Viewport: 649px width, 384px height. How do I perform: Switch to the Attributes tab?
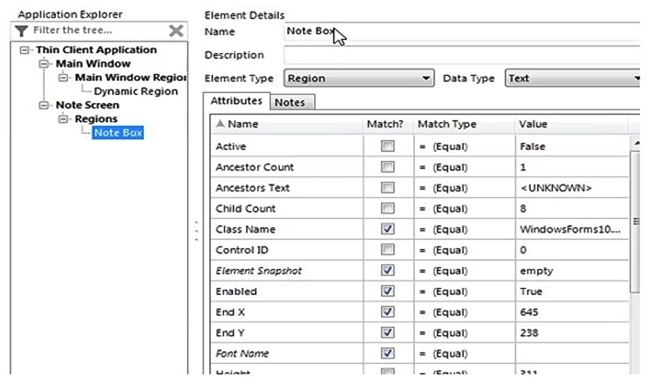pyautogui.click(x=236, y=101)
